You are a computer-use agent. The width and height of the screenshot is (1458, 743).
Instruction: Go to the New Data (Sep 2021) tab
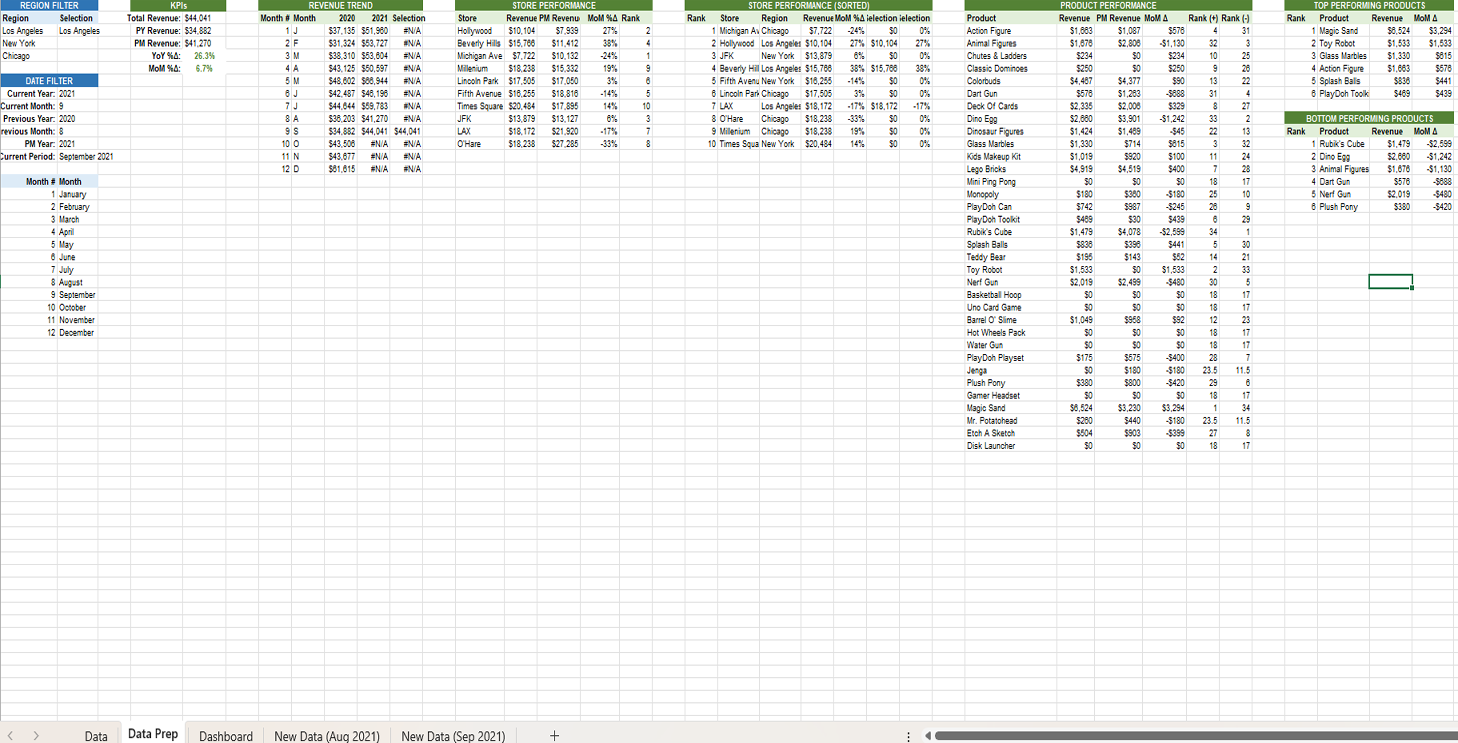(x=453, y=735)
